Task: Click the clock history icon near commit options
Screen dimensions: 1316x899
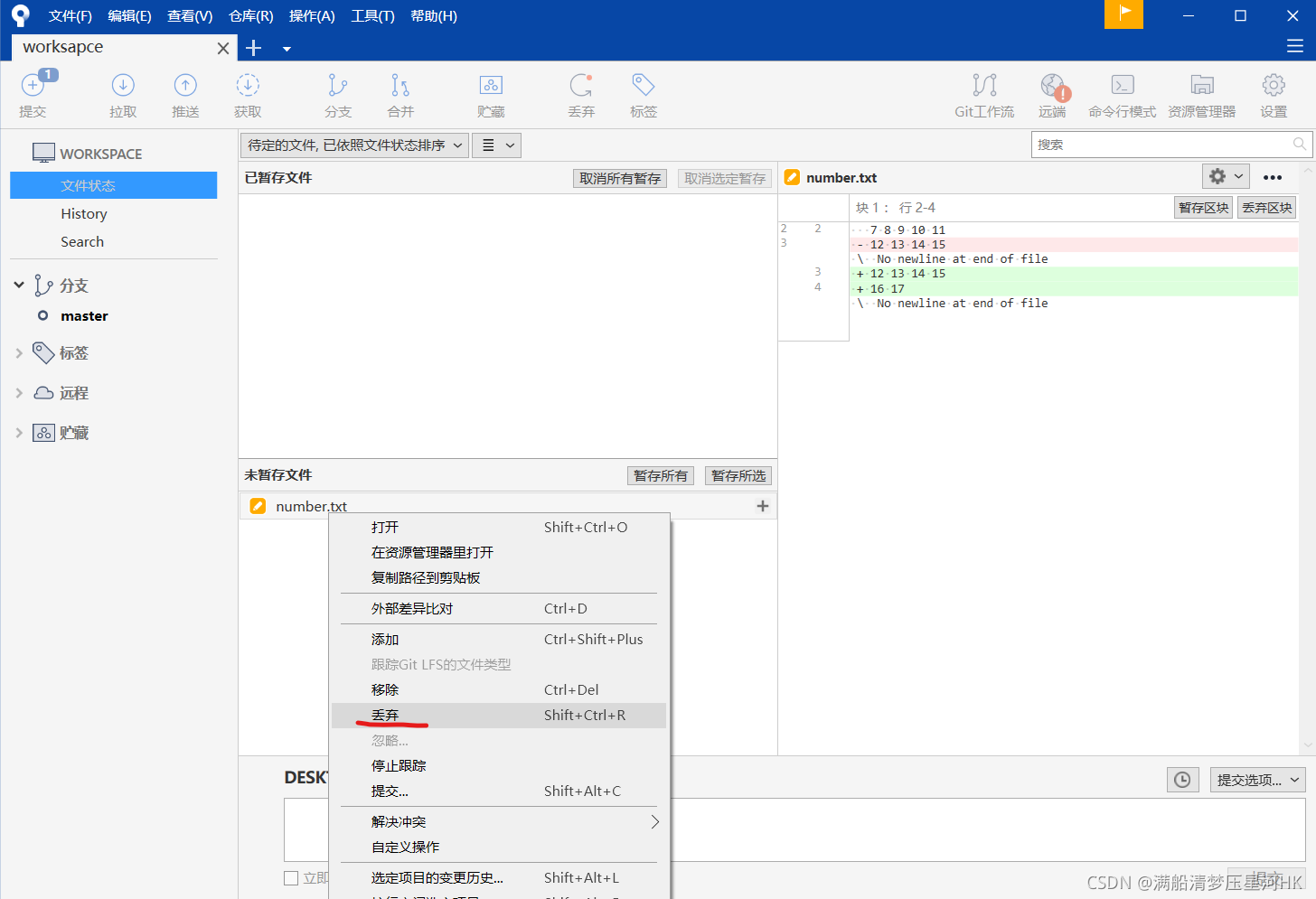Action: 1182,780
